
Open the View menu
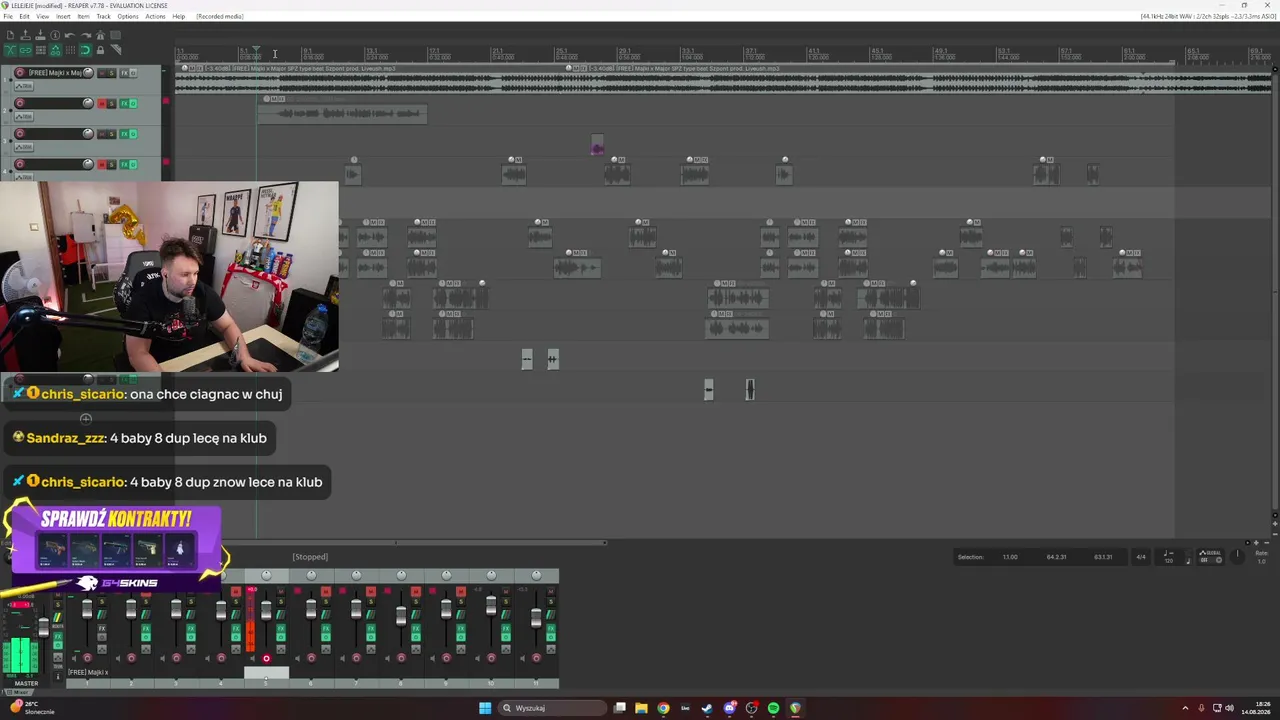click(42, 17)
